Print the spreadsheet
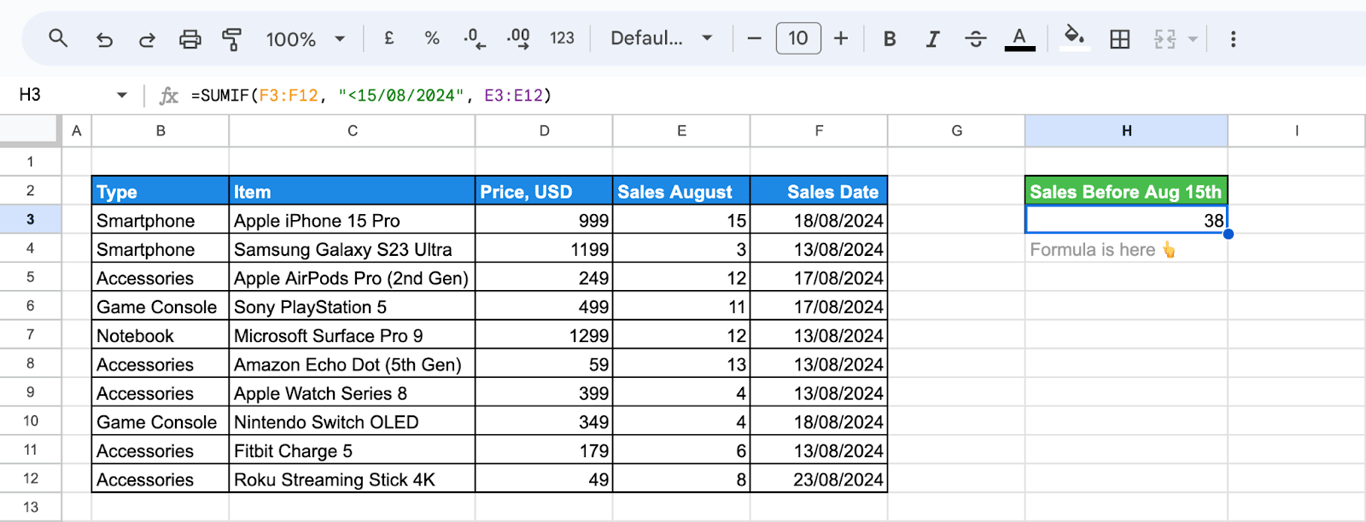The height and width of the screenshot is (522, 1366). (x=190, y=39)
